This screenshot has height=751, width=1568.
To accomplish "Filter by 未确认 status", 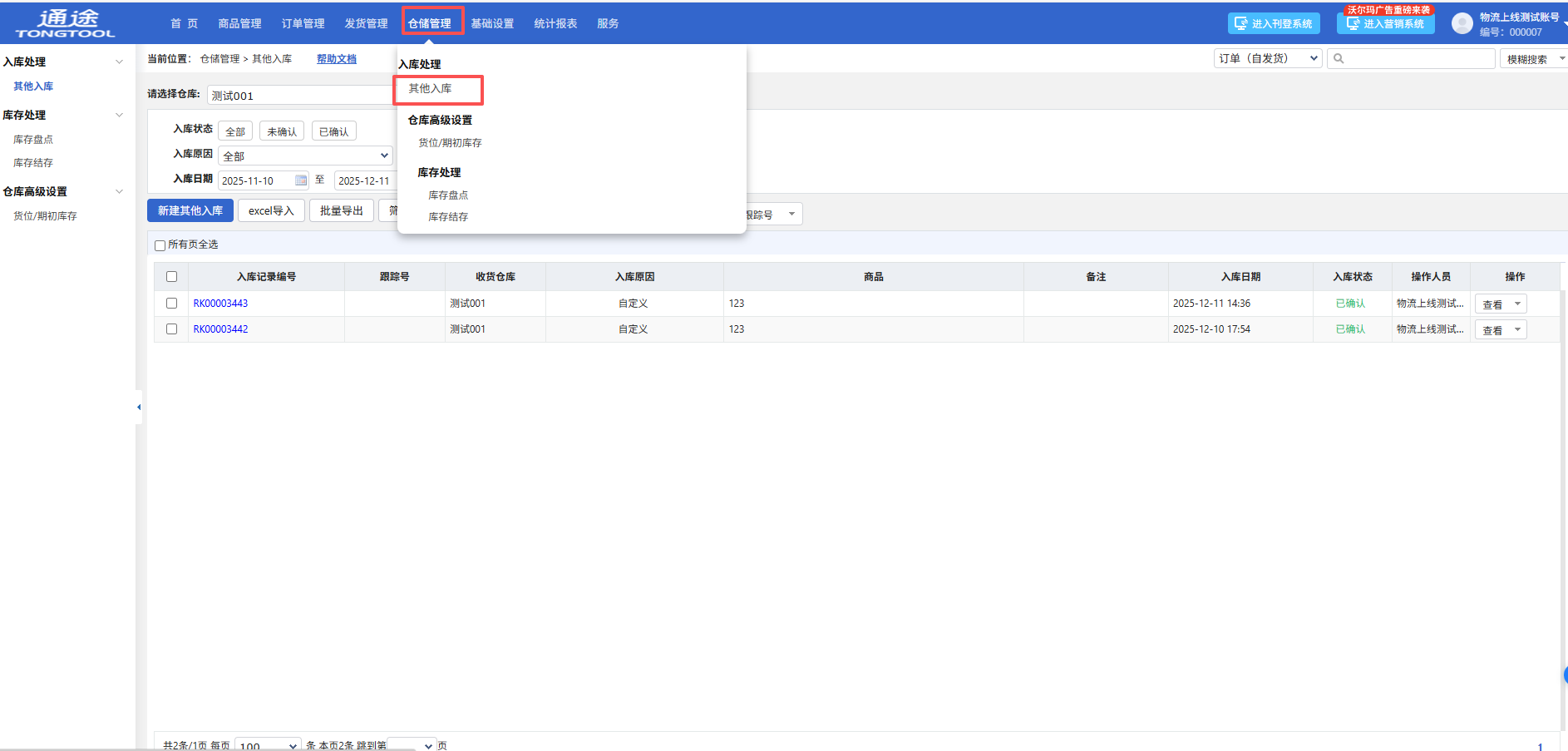I will point(282,131).
